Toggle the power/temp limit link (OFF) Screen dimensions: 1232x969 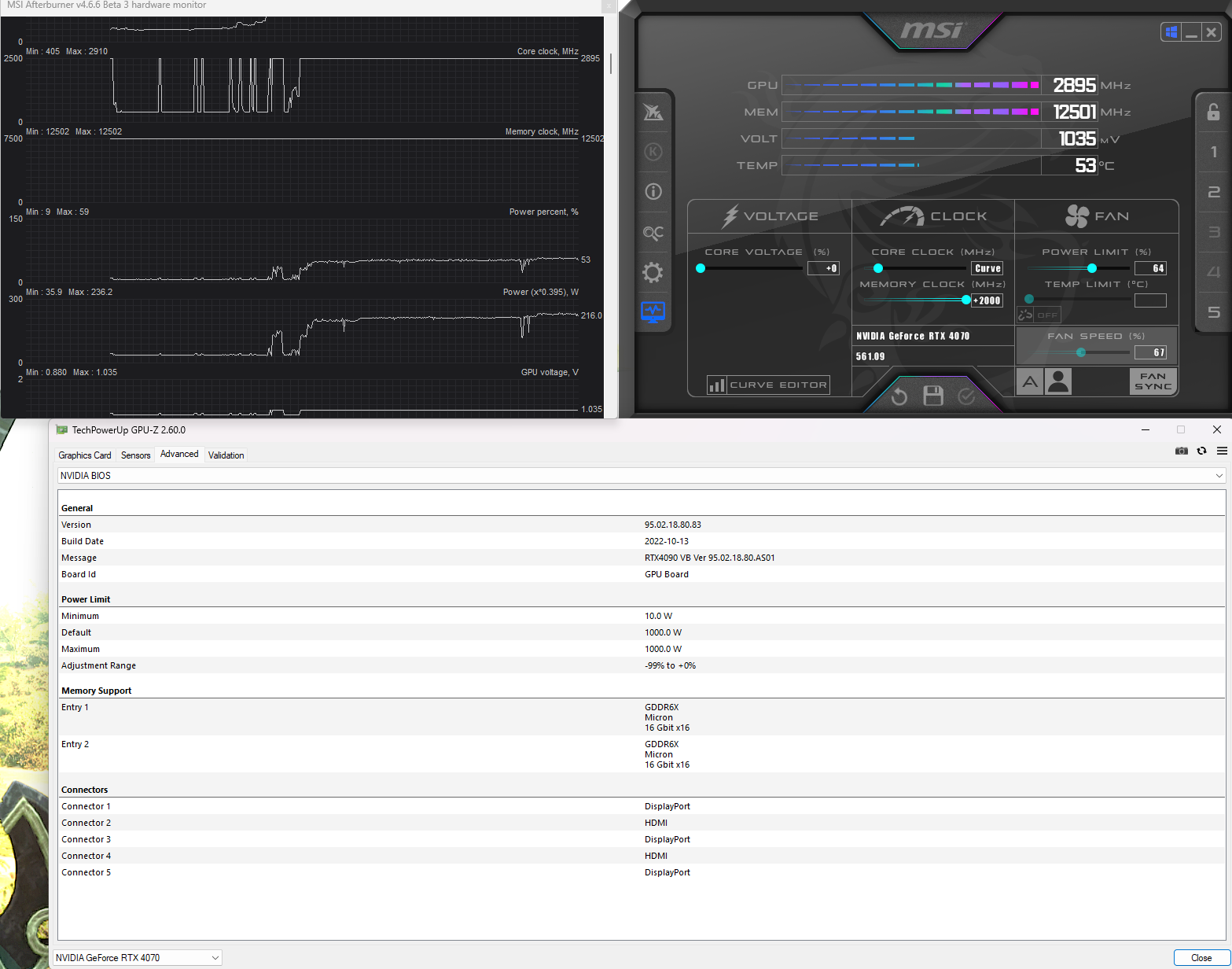pos(1038,315)
